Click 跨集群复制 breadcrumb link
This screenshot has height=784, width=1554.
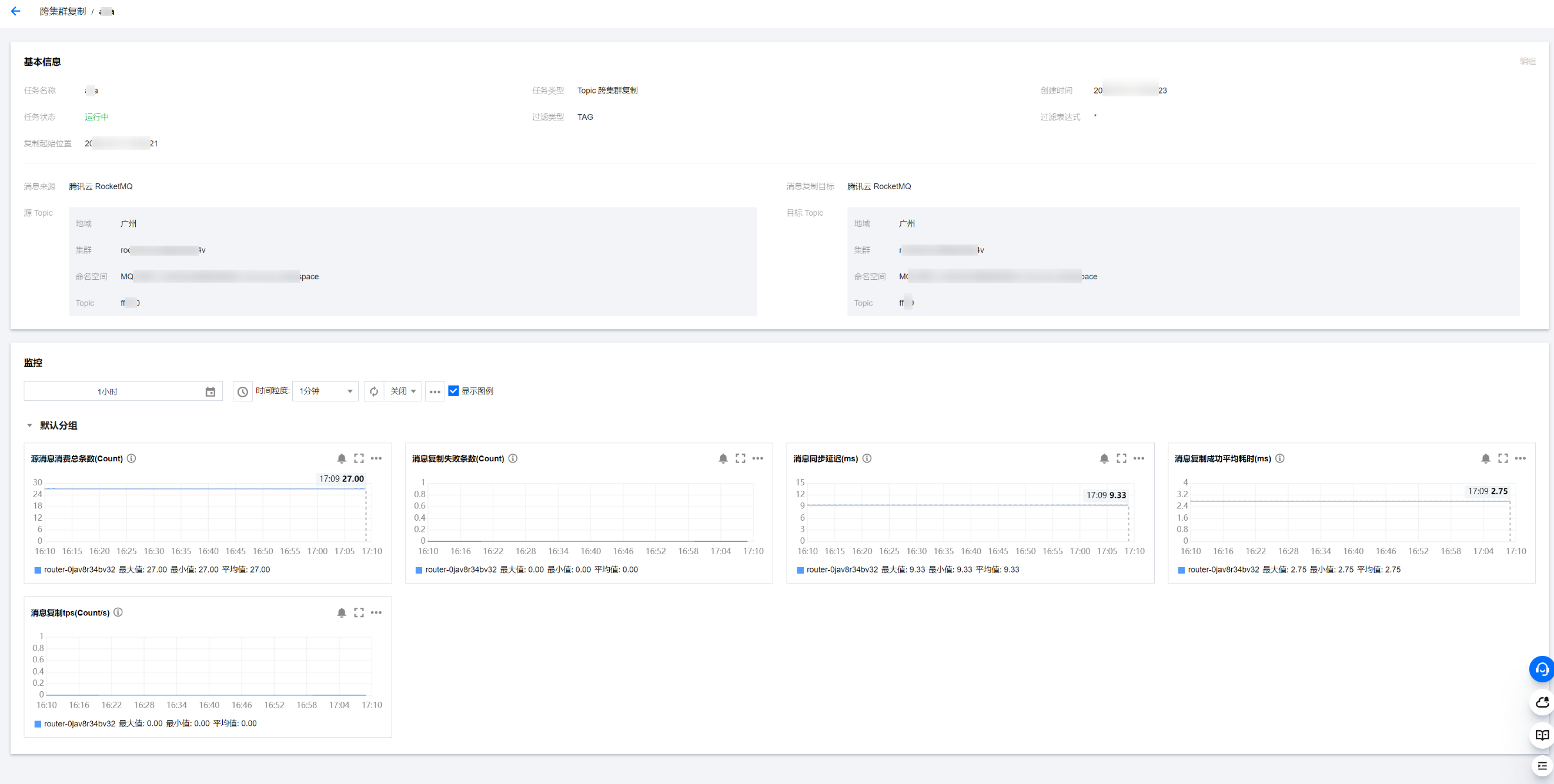63,11
